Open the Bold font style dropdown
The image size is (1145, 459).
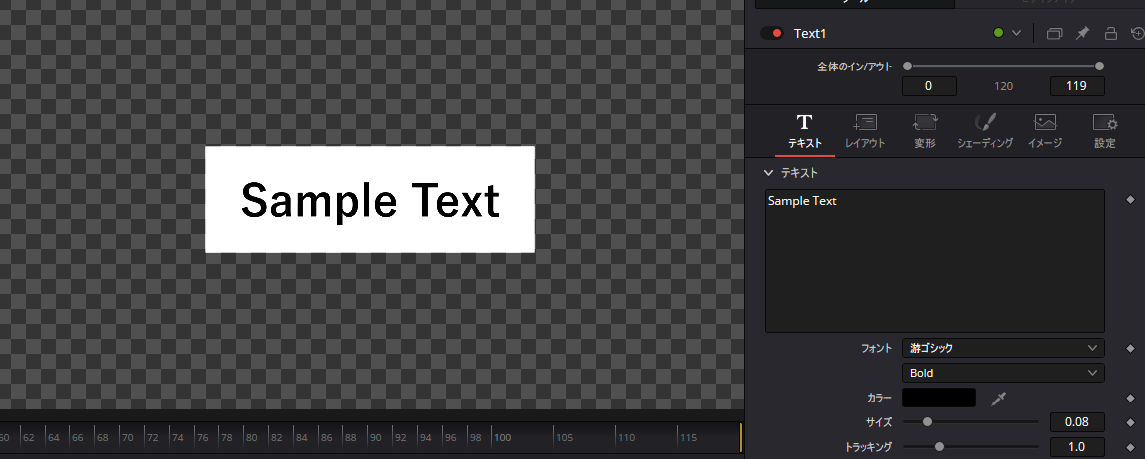[1003, 373]
